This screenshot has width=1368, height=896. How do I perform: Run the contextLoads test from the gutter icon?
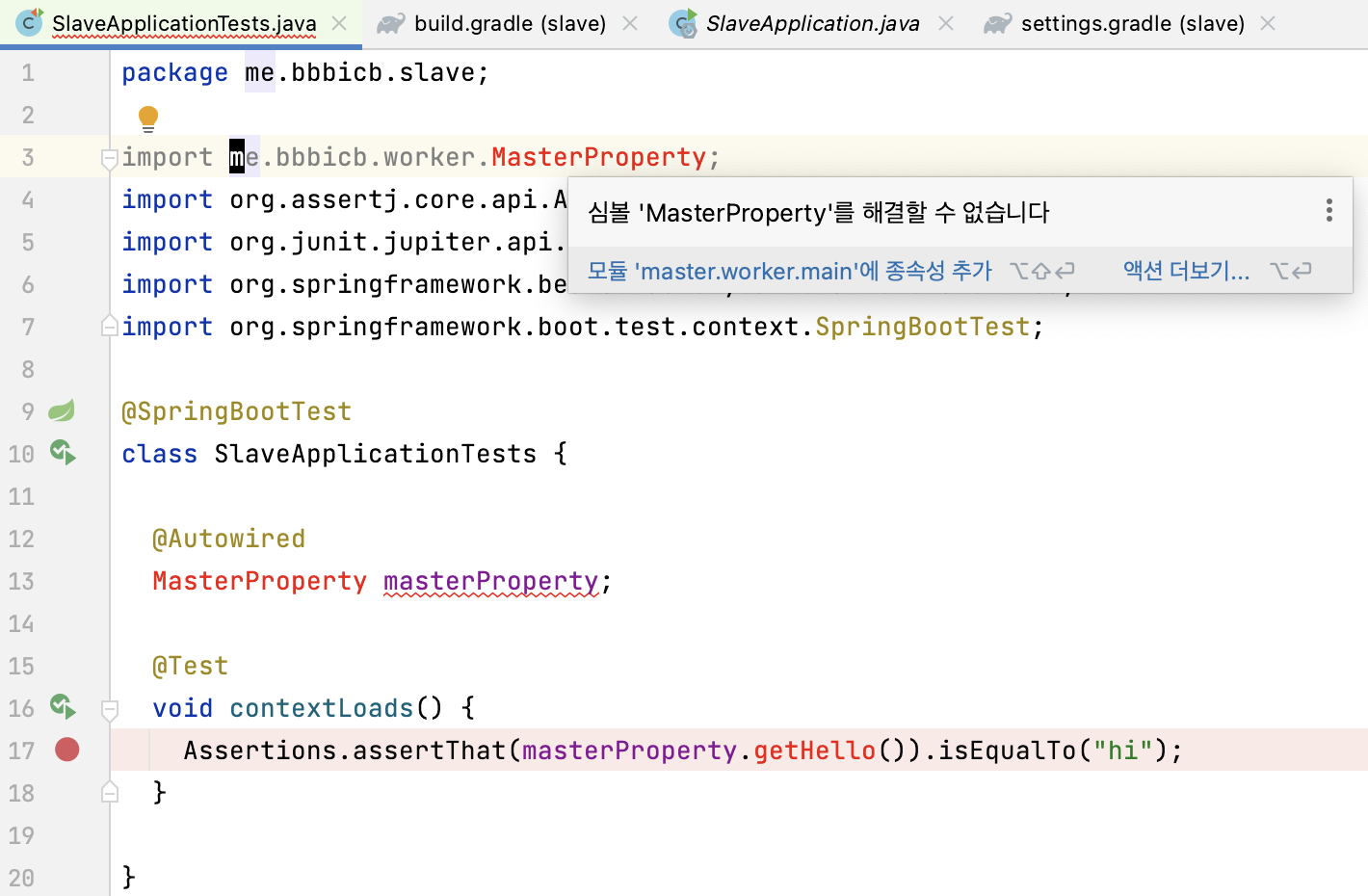point(64,707)
